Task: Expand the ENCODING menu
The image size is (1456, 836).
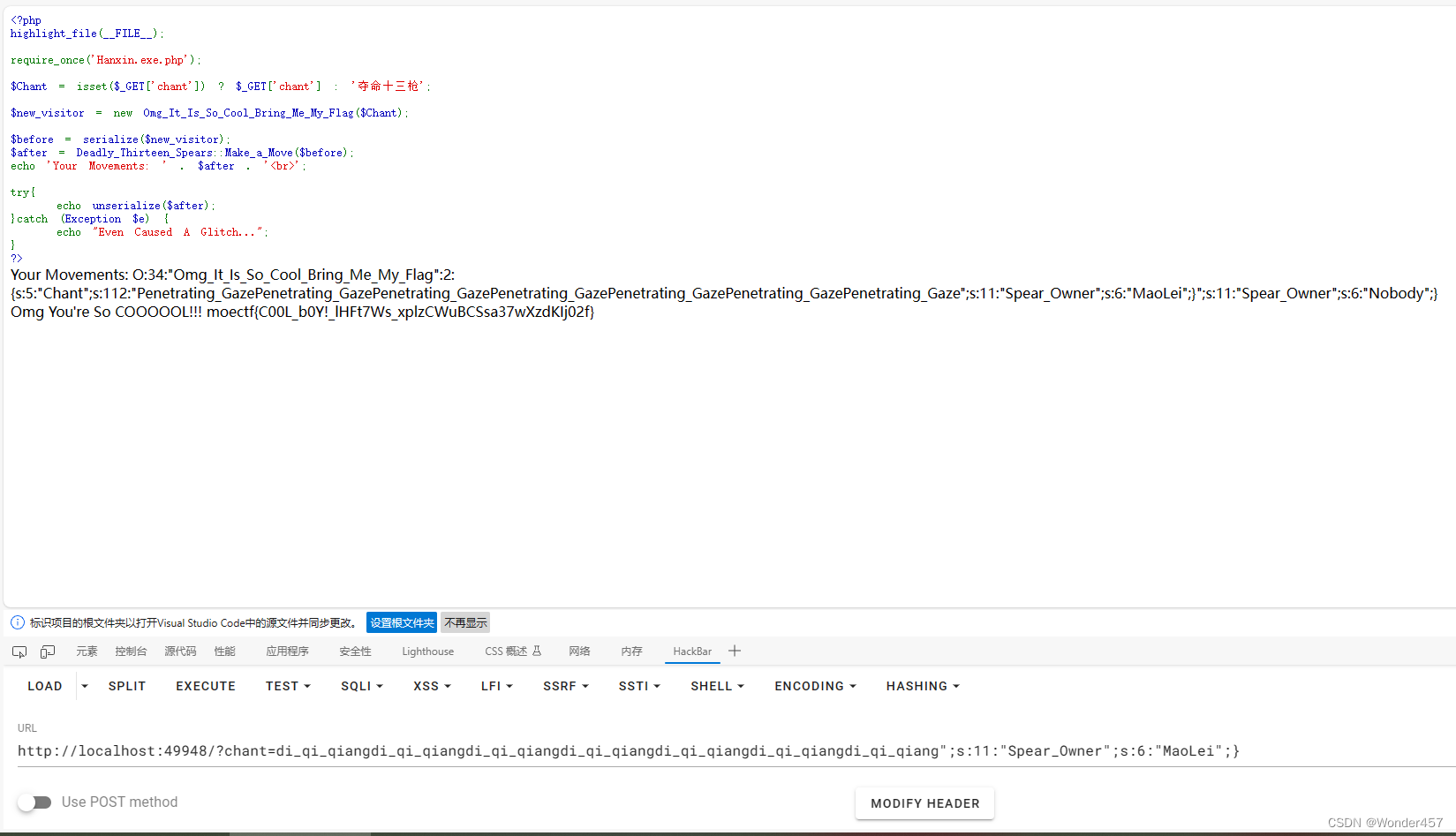Action: [x=813, y=686]
